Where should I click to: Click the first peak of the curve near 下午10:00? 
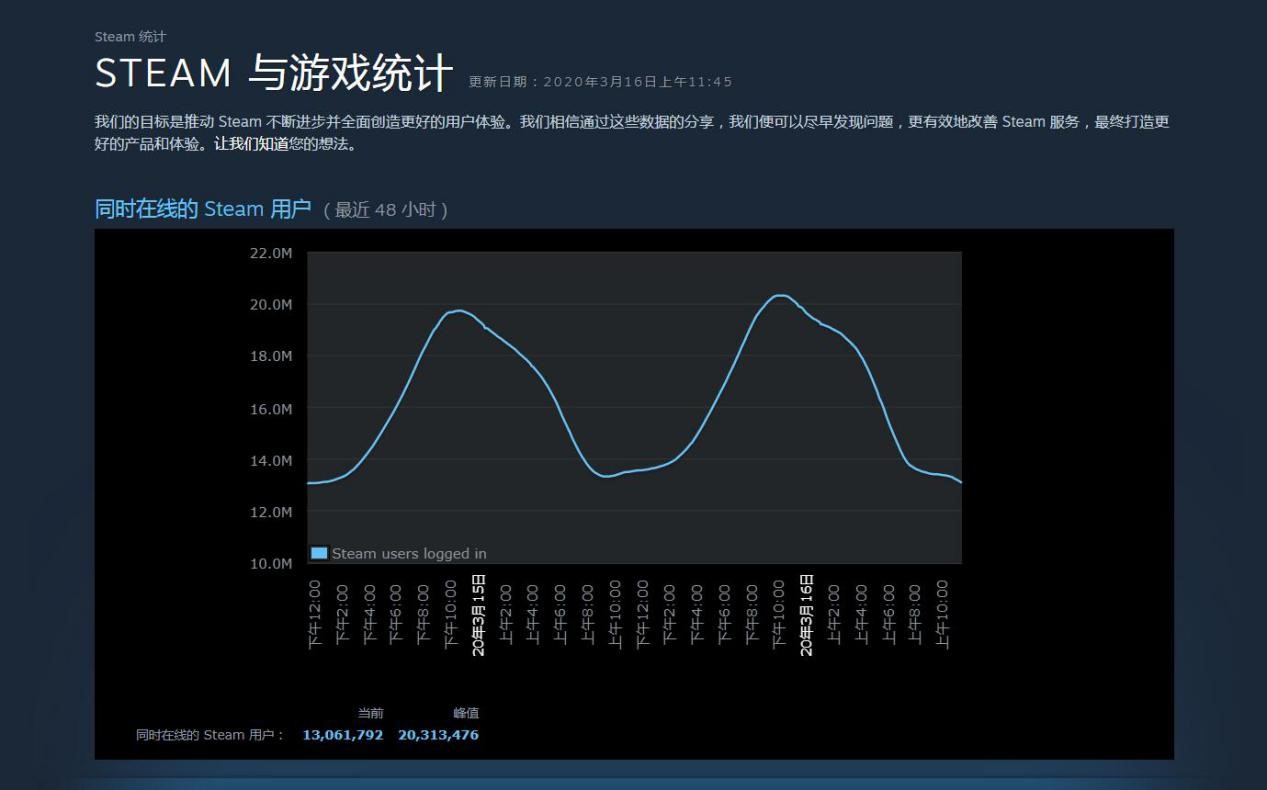[x=457, y=311]
